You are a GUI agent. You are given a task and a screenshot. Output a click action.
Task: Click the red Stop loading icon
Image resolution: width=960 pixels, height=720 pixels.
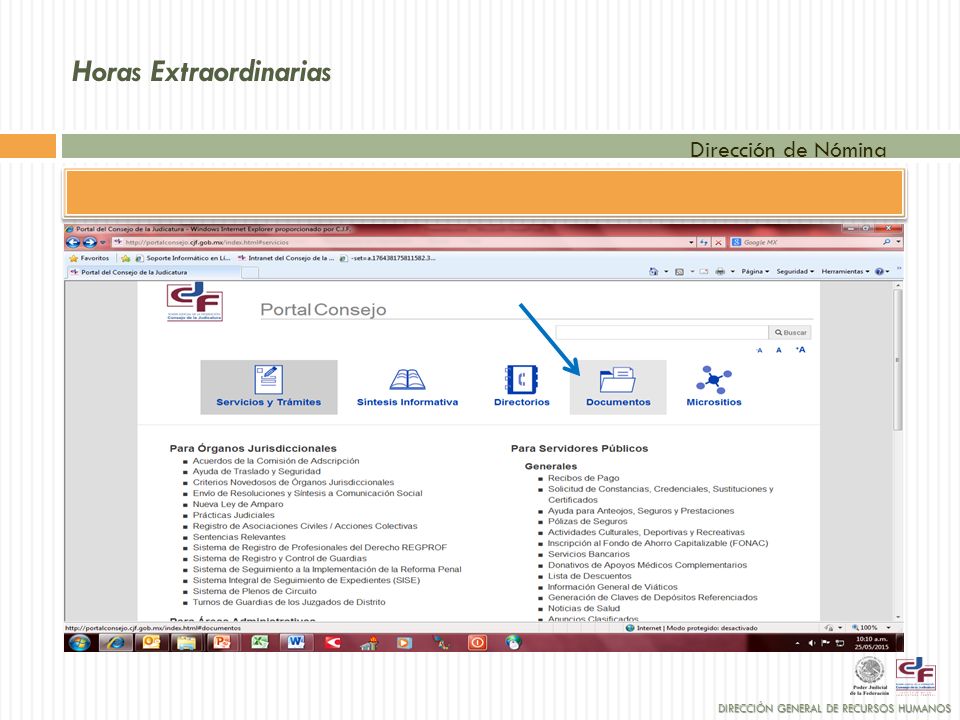click(x=719, y=242)
